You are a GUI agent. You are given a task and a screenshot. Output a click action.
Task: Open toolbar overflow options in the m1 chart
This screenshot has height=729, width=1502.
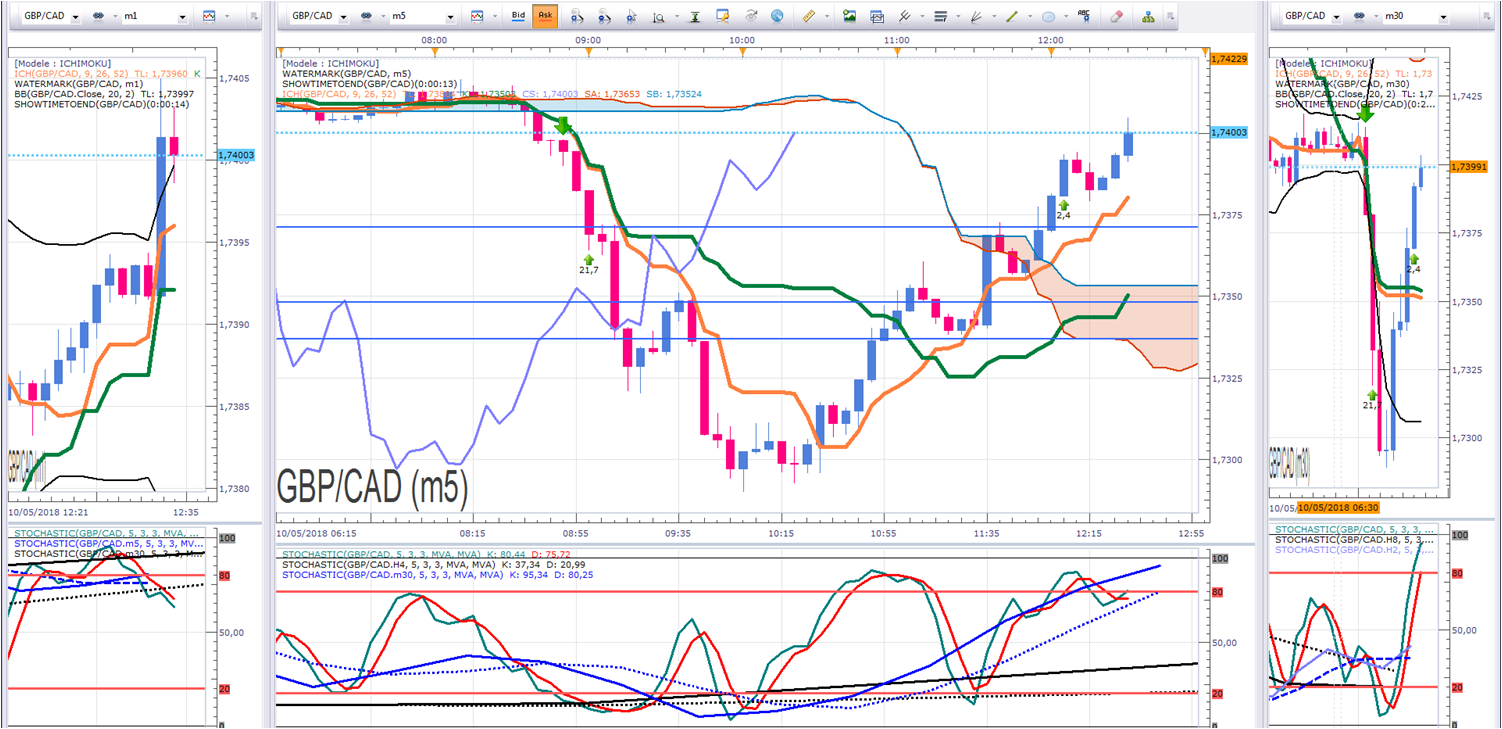(x=254, y=16)
